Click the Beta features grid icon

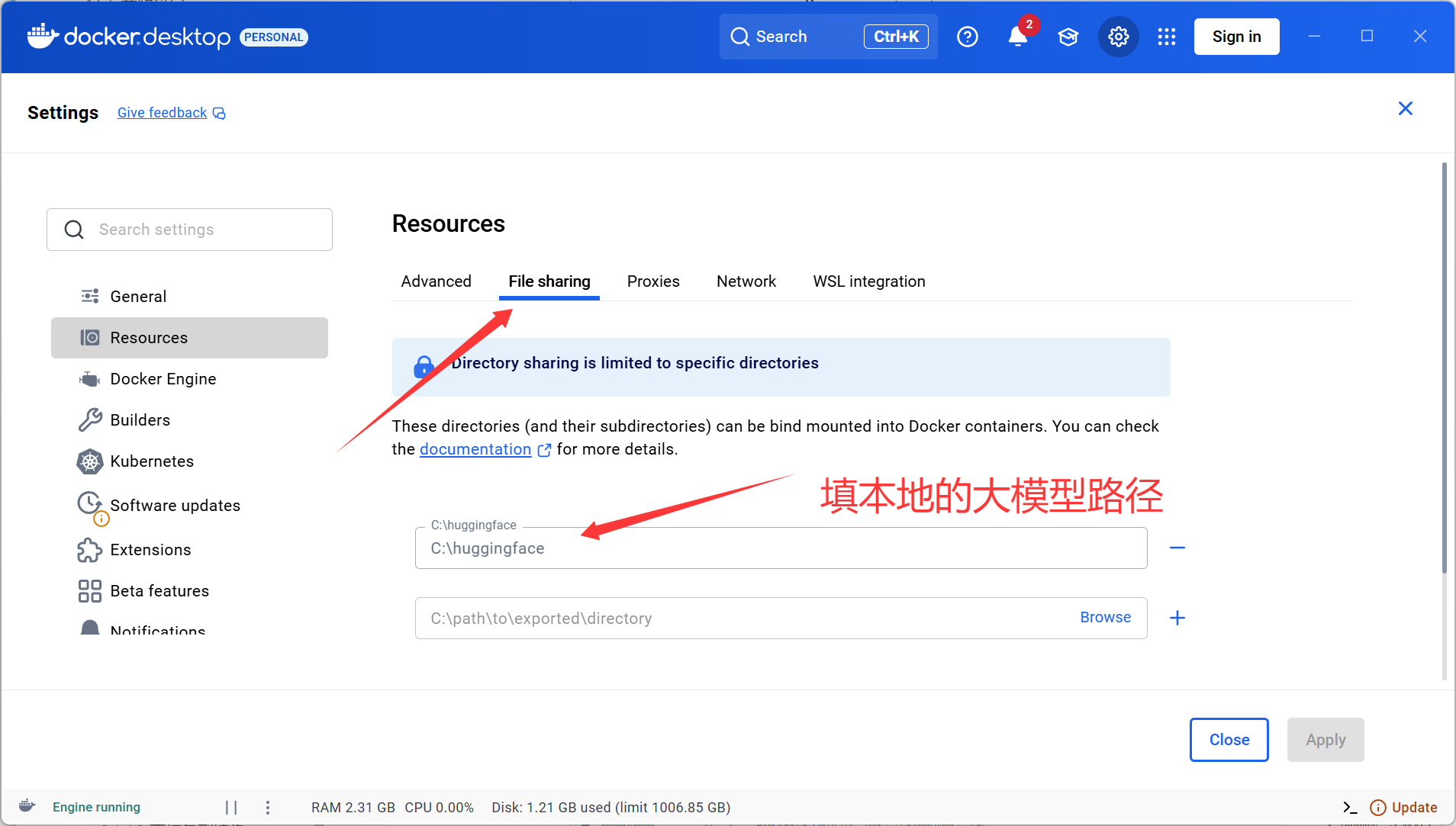tap(90, 591)
